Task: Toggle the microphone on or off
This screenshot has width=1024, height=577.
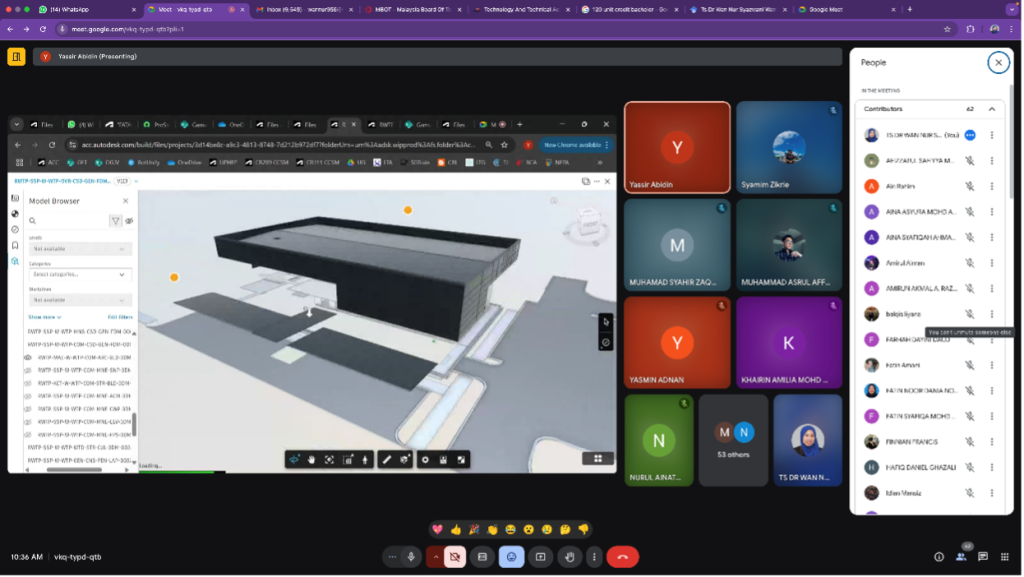Action: pyautogui.click(x=411, y=557)
